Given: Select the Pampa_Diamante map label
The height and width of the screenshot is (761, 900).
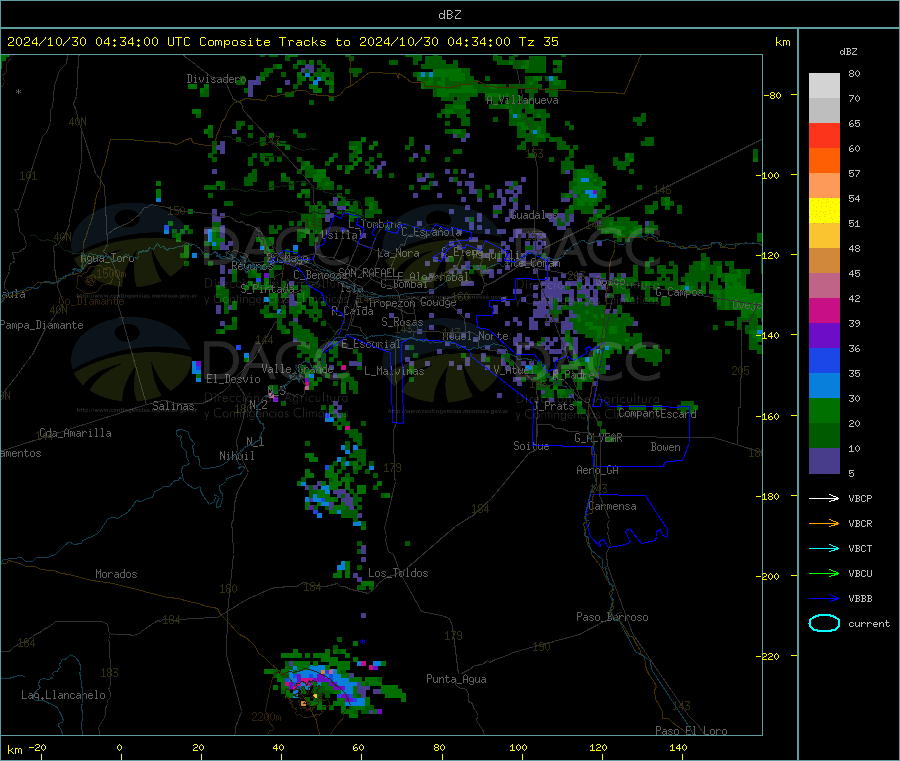Looking at the screenshot, I should coord(42,325).
